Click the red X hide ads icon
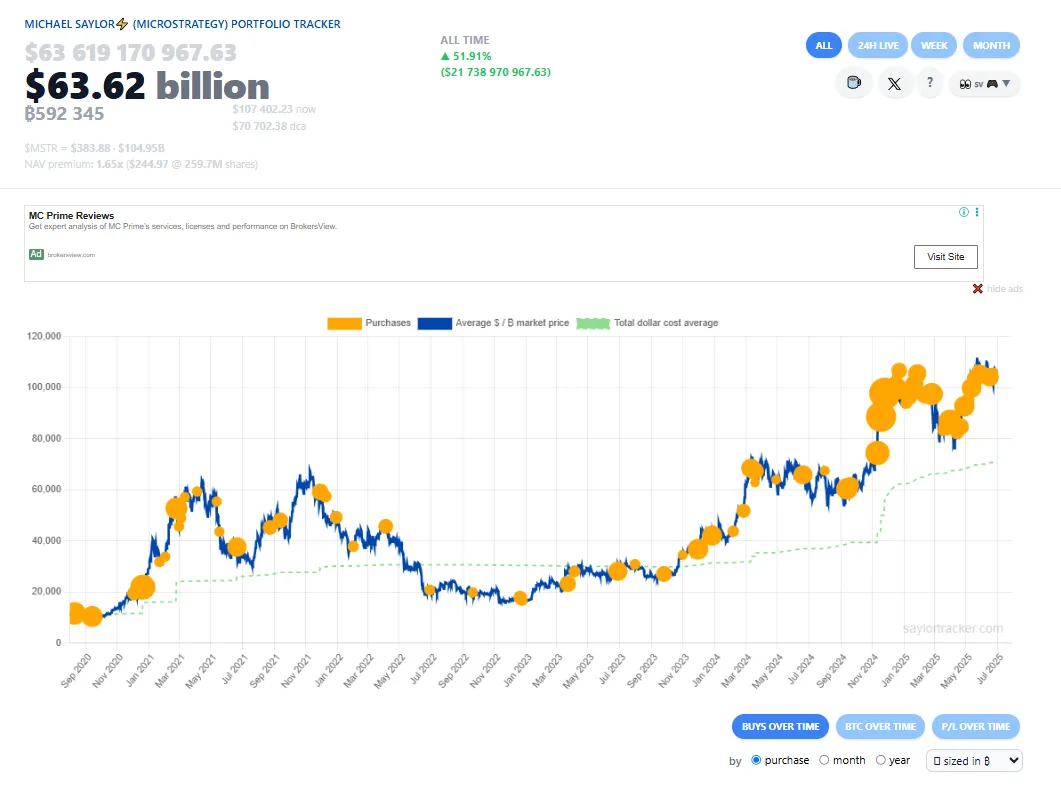 978,289
